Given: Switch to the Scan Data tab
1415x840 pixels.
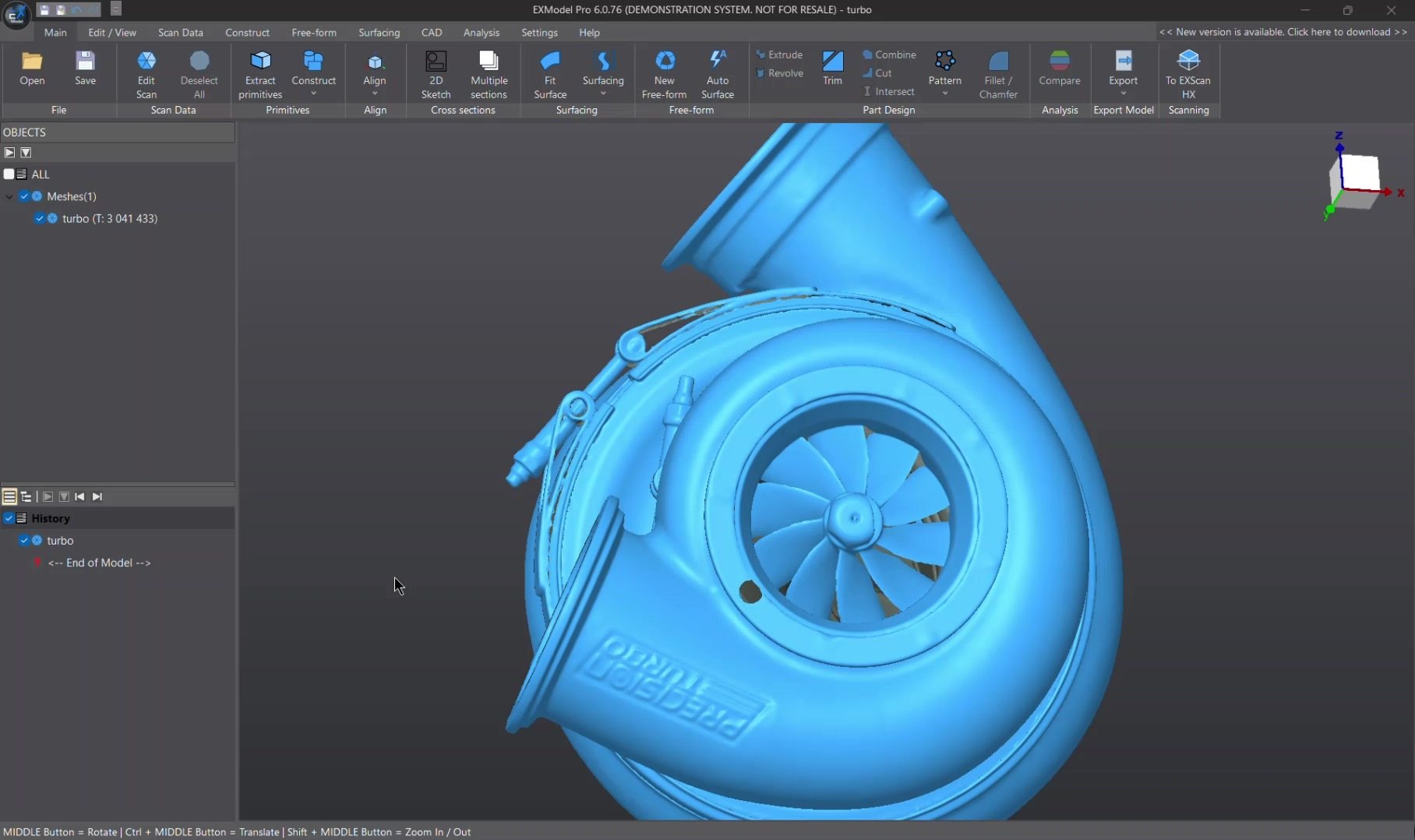Looking at the screenshot, I should coord(180,33).
